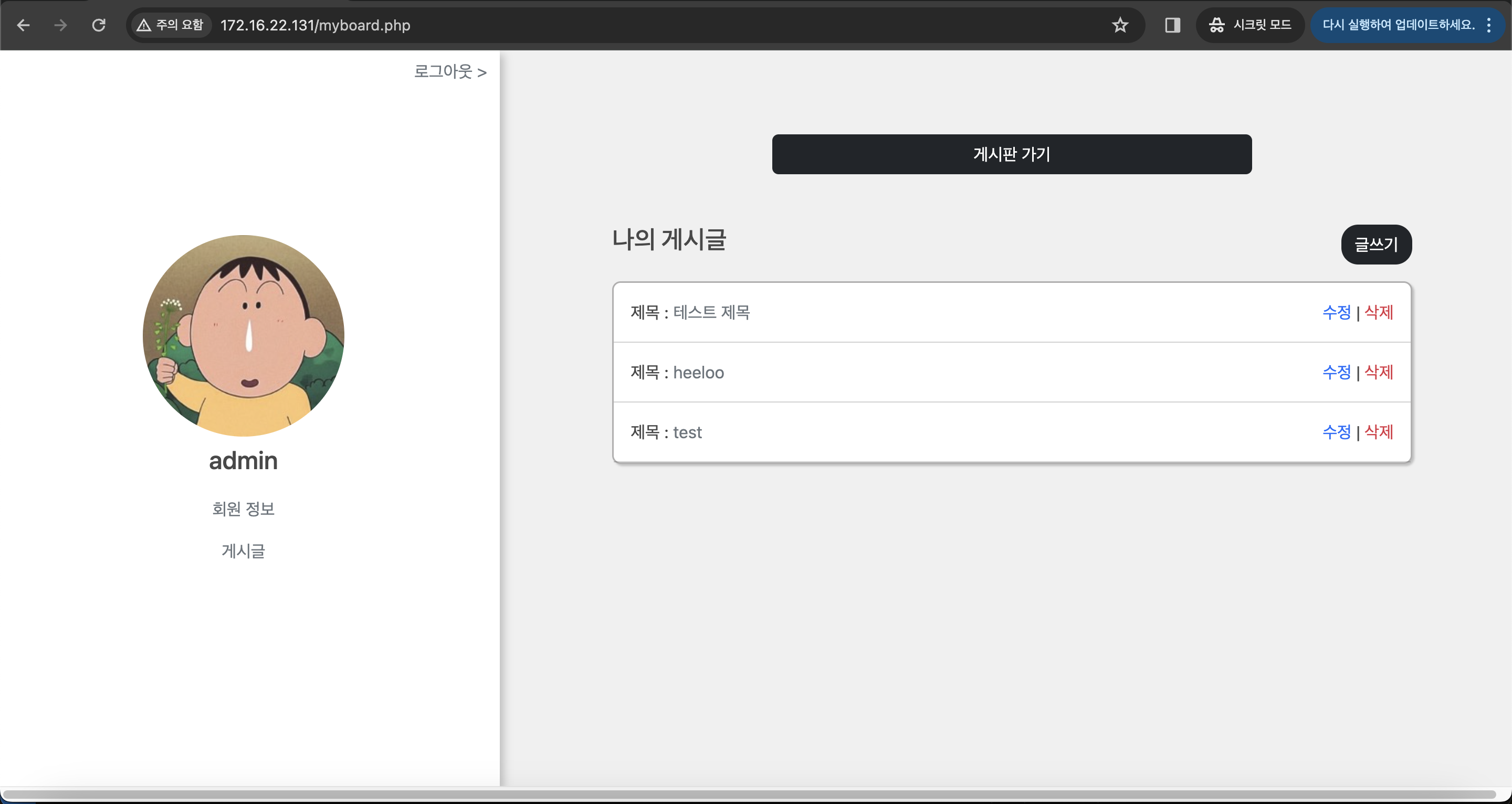The image size is (1512, 804).
Task: Edit the heeloo post via 수정
Action: pyautogui.click(x=1337, y=372)
